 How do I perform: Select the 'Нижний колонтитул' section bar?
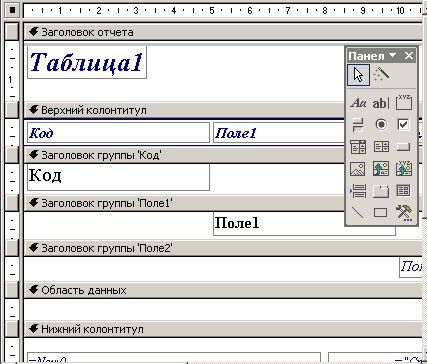click(223, 329)
